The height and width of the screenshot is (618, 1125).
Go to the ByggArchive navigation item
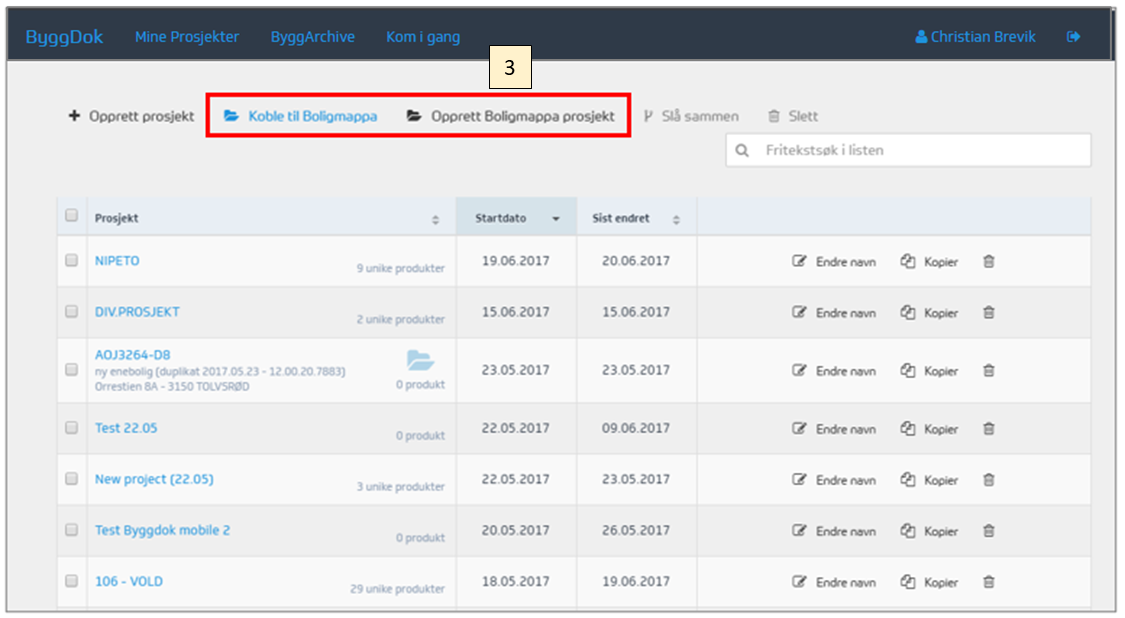tap(312, 37)
